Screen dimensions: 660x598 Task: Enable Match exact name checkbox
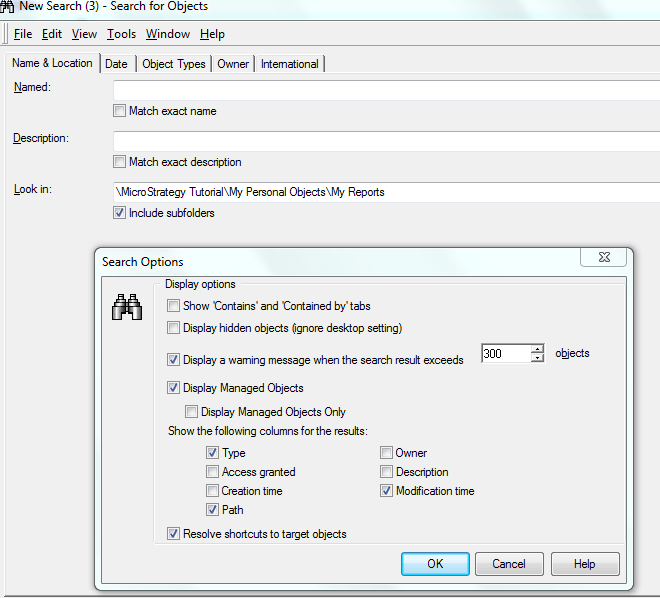coord(119,111)
